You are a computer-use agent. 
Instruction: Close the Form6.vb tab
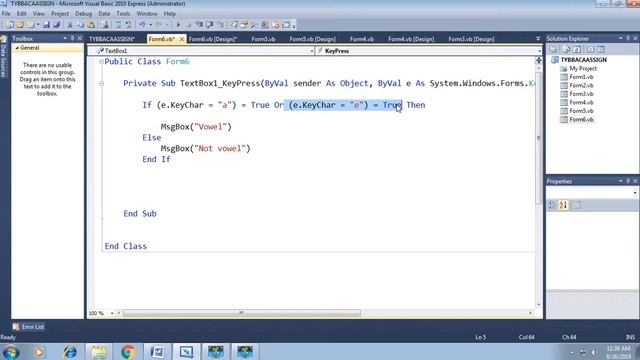pos(182,39)
